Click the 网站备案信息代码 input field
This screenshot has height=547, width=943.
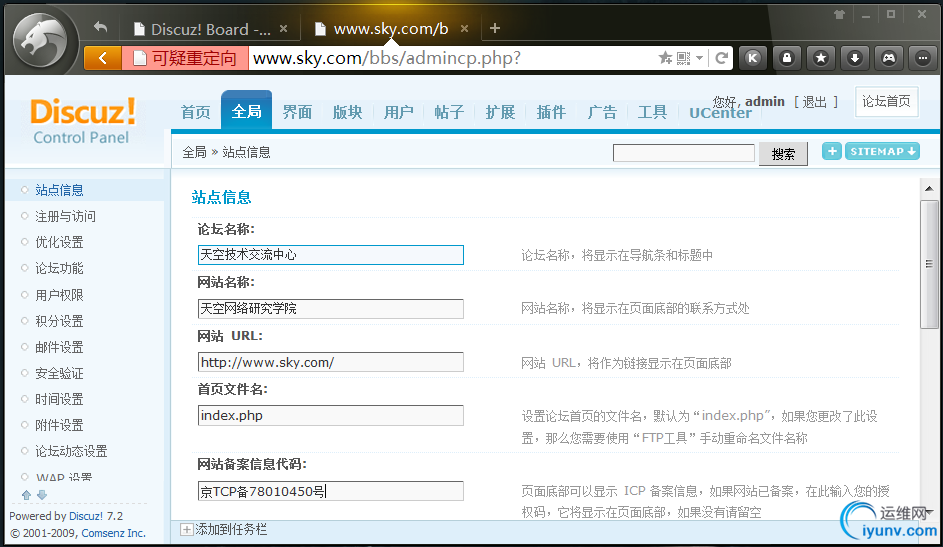(331, 491)
